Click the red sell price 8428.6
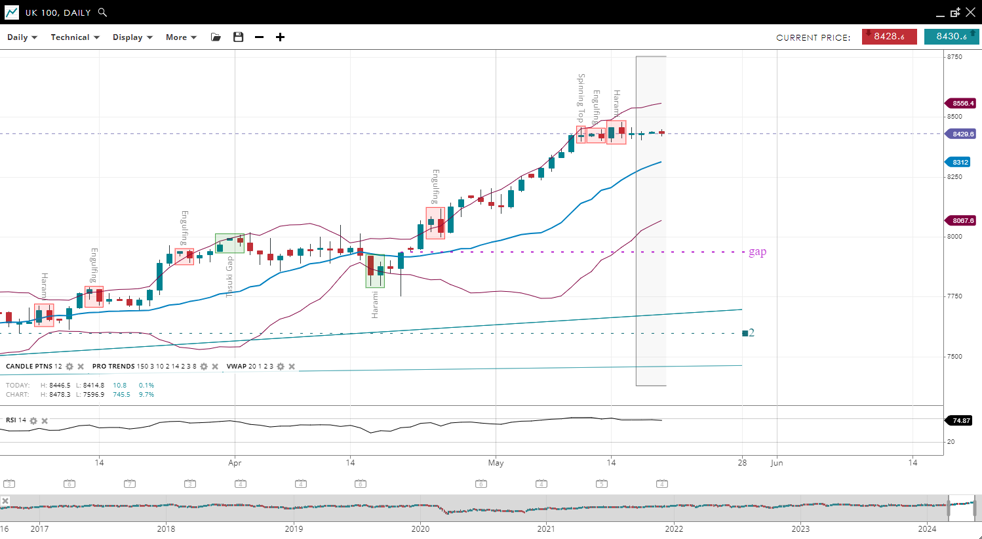The height and width of the screenshot is (539, 982). (x=889, y=37)
